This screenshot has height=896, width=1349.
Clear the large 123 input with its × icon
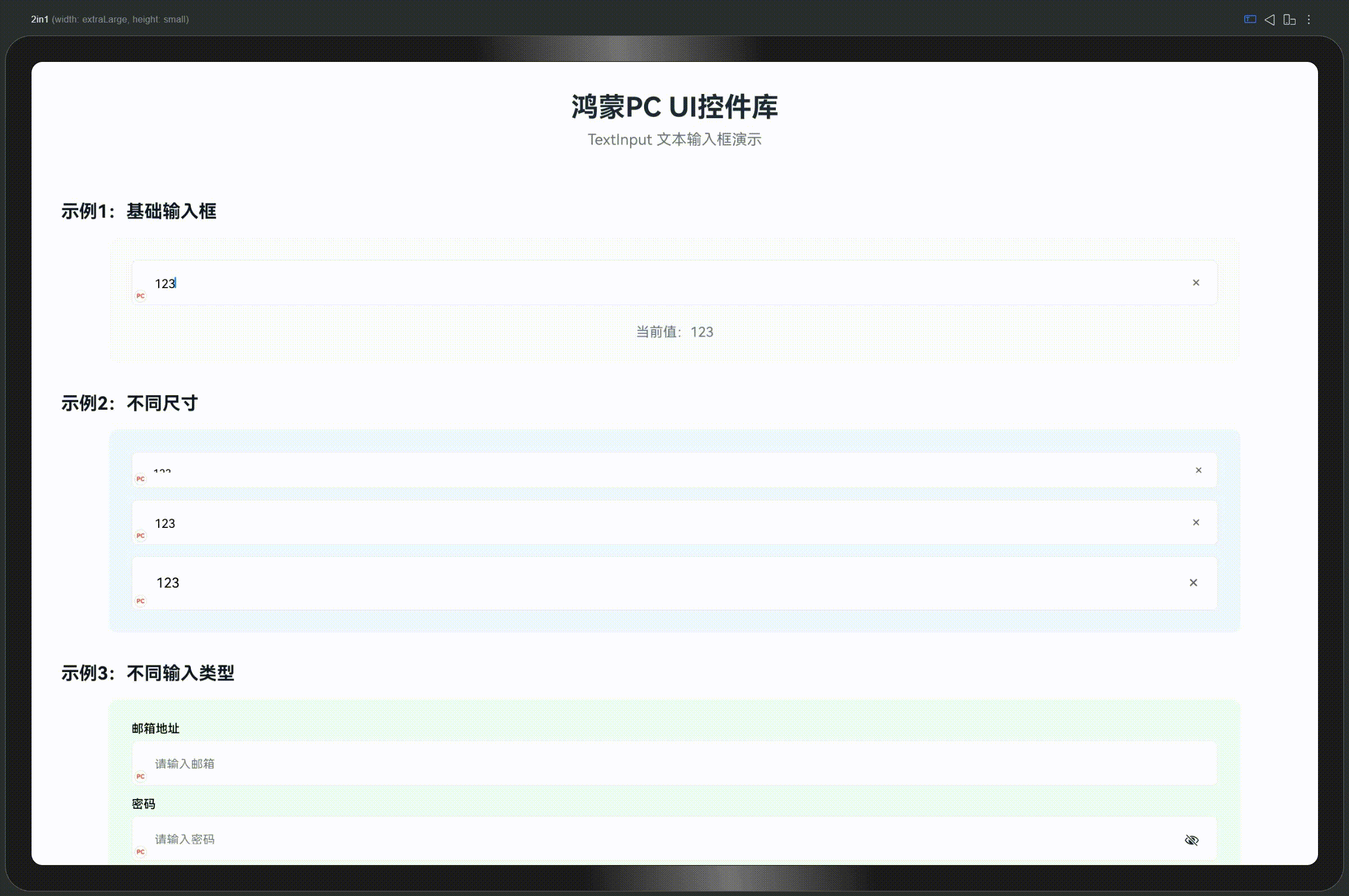(1194, 583)
